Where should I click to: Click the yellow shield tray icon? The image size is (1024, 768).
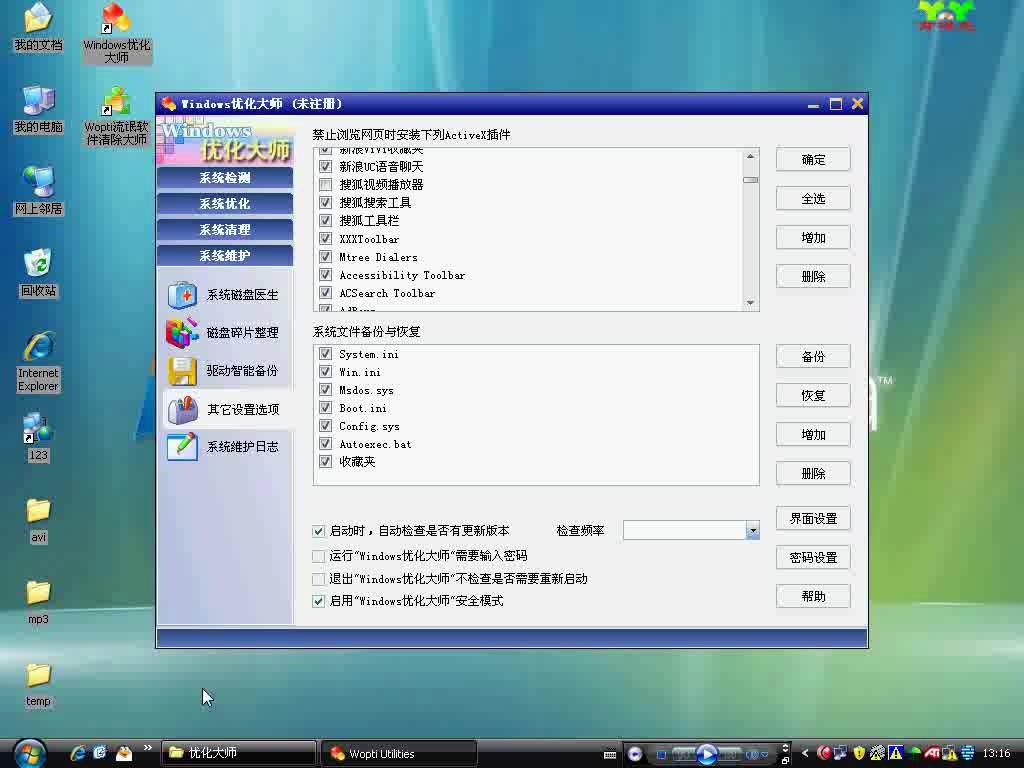coord(859,753)
